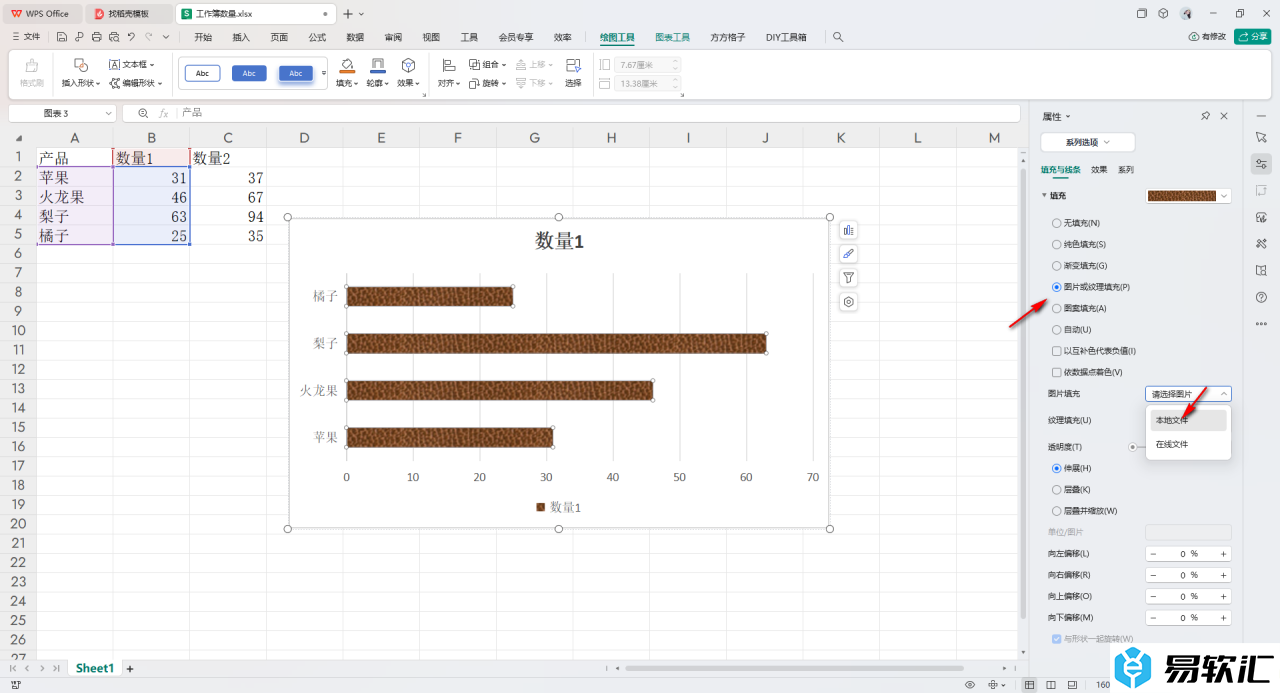
Task: Apply the dark blue filled Abc style
Action: (x=249, y=73)
